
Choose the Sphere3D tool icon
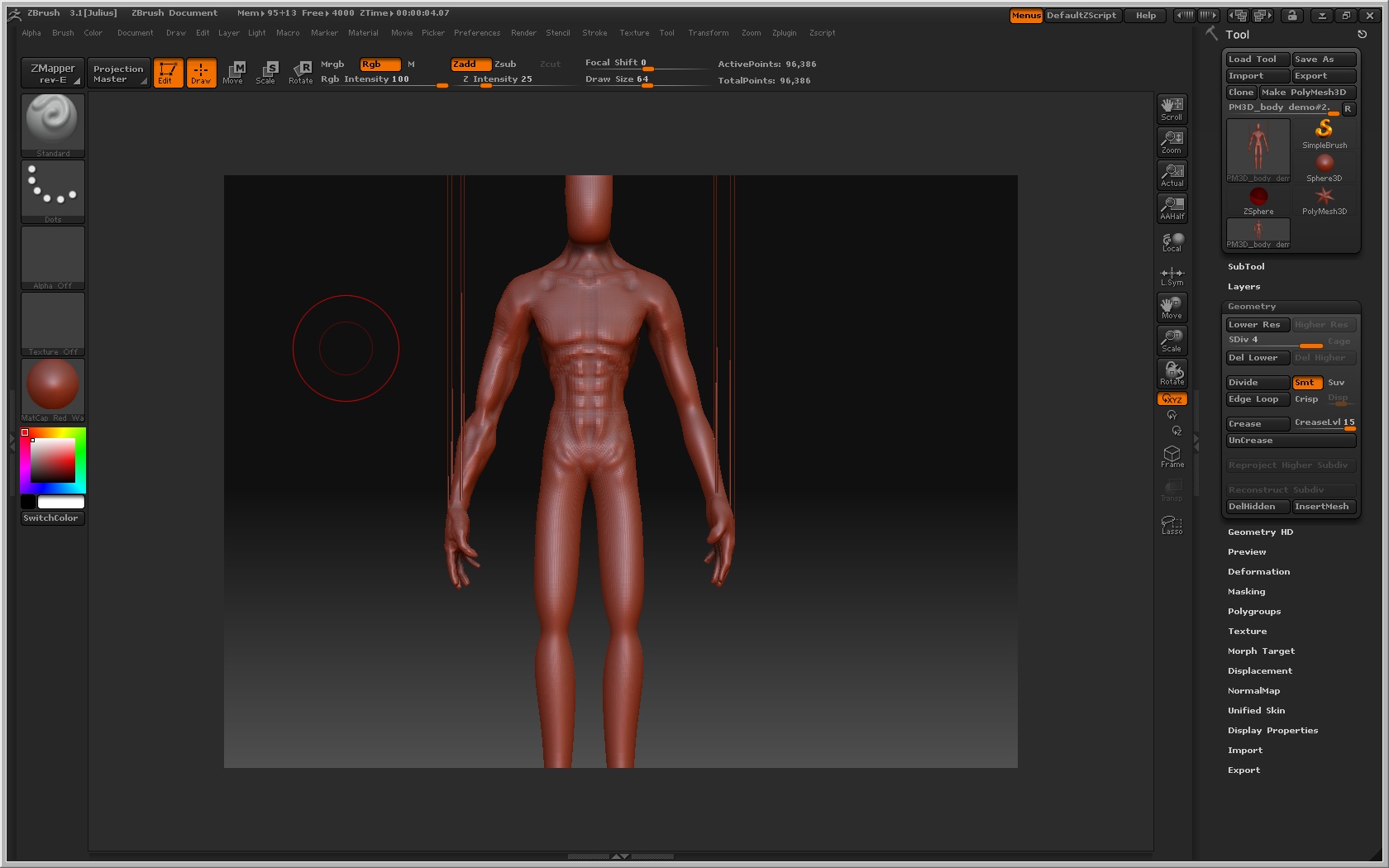click(1325, 167)
